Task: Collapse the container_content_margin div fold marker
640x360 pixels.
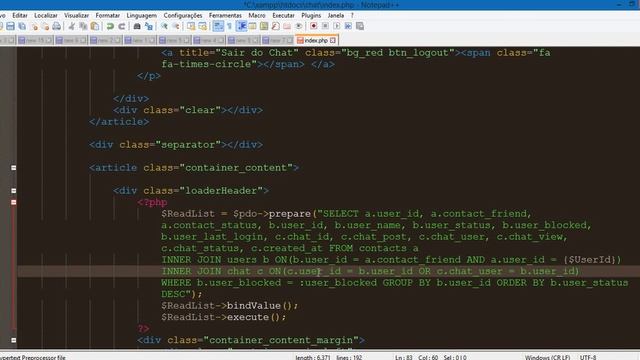Action: coord(13,340)
